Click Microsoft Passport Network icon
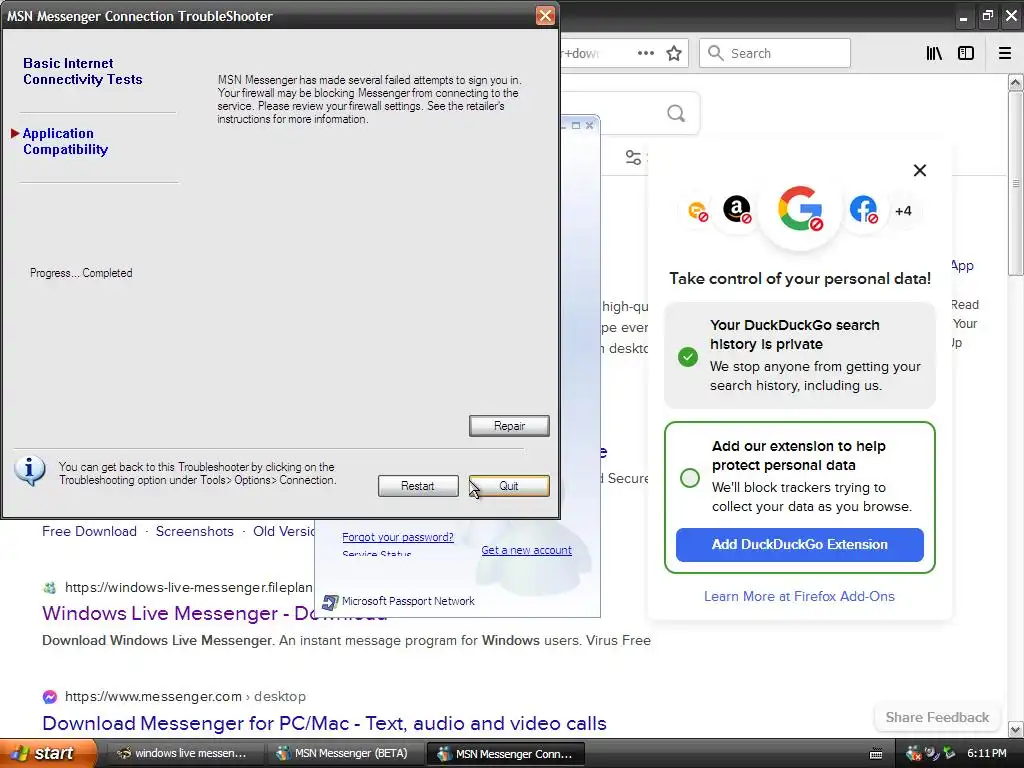Viewport: 1024px width, 768px height. point(330,601)
